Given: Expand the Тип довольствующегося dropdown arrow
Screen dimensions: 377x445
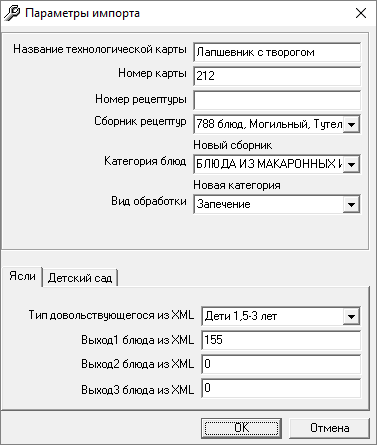Looking at the screenshot, I should click(351, 316).
